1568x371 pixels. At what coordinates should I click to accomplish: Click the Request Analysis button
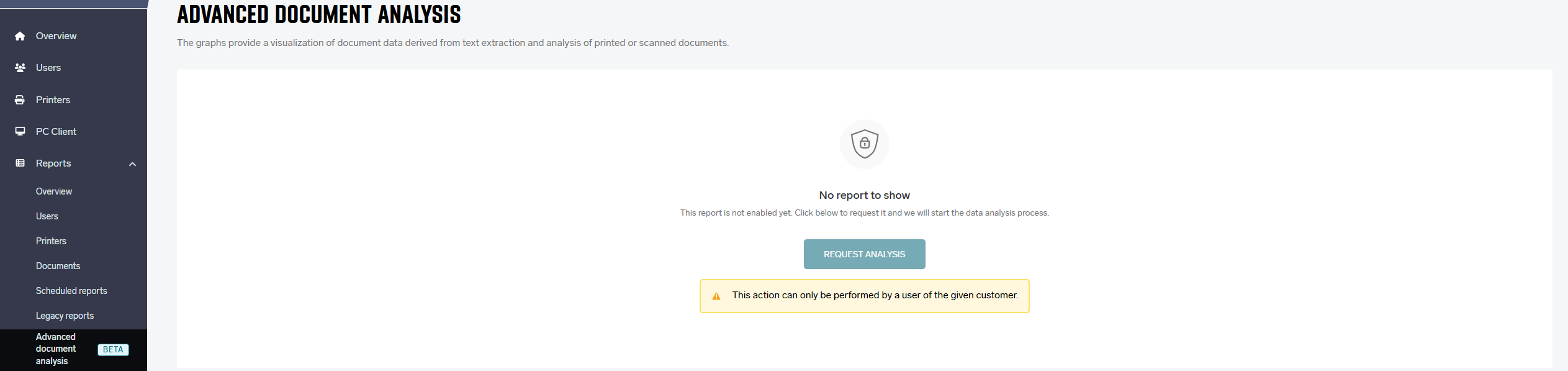864,254
